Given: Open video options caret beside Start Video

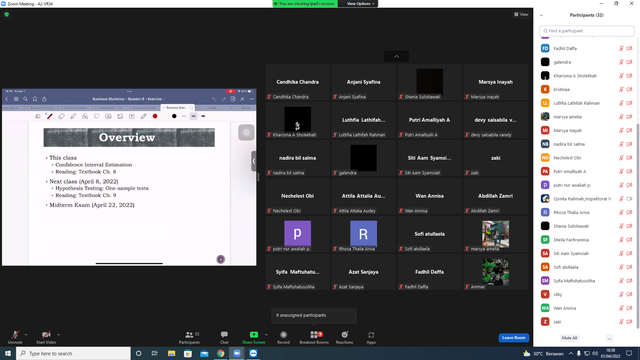Looking at the screenshot, I should (58, 335).
